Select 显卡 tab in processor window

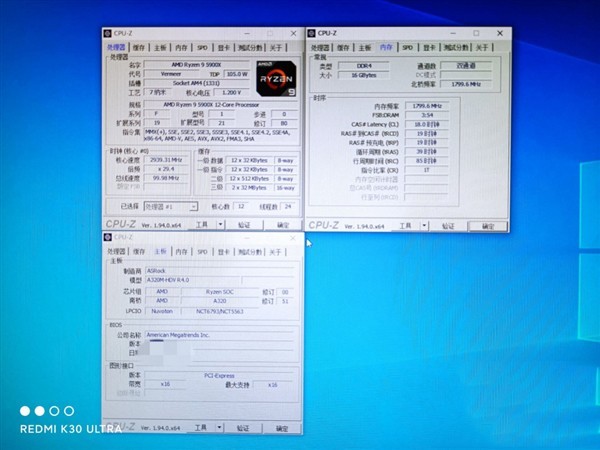pyautogui.click(x=224, y=47)
